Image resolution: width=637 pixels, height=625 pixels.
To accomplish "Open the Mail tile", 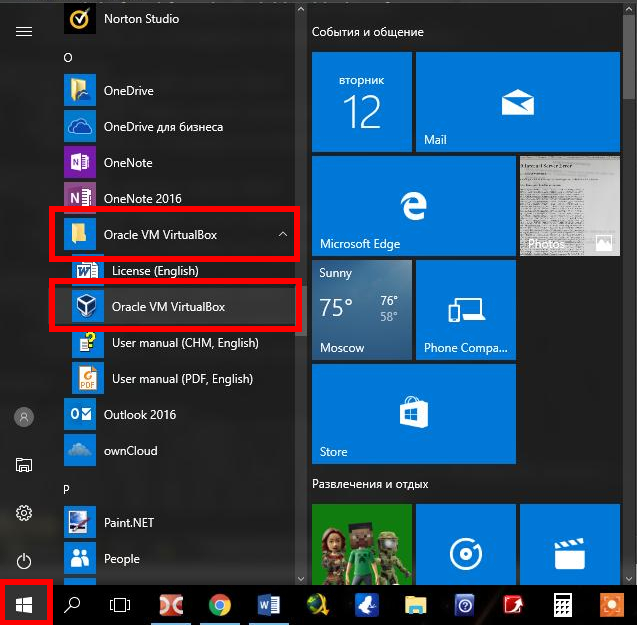I will tap(518, 102).
